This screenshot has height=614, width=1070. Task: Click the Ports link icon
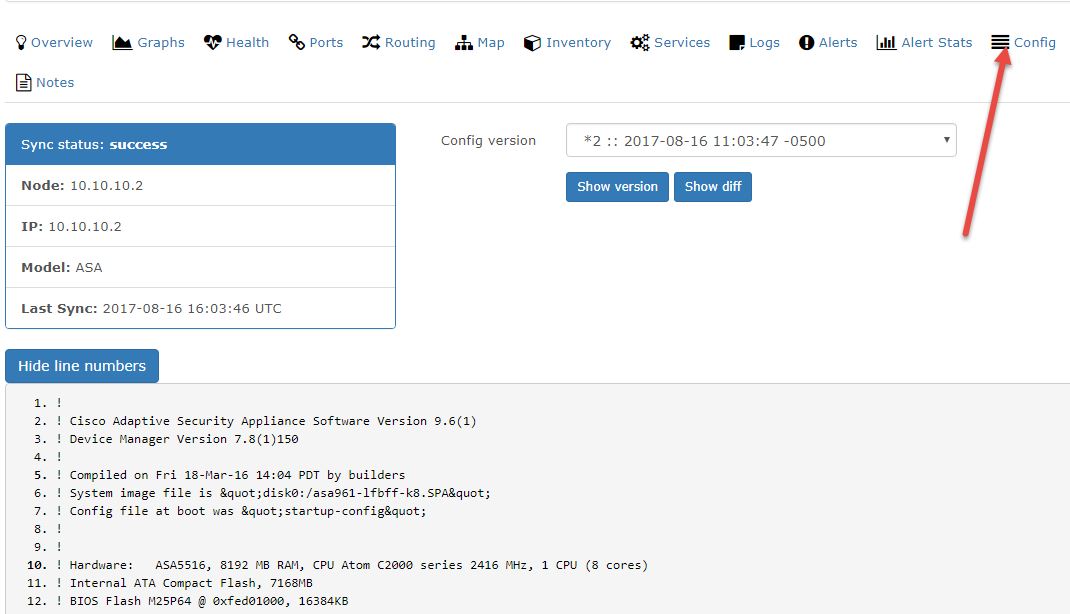click(x=296, y=42)
